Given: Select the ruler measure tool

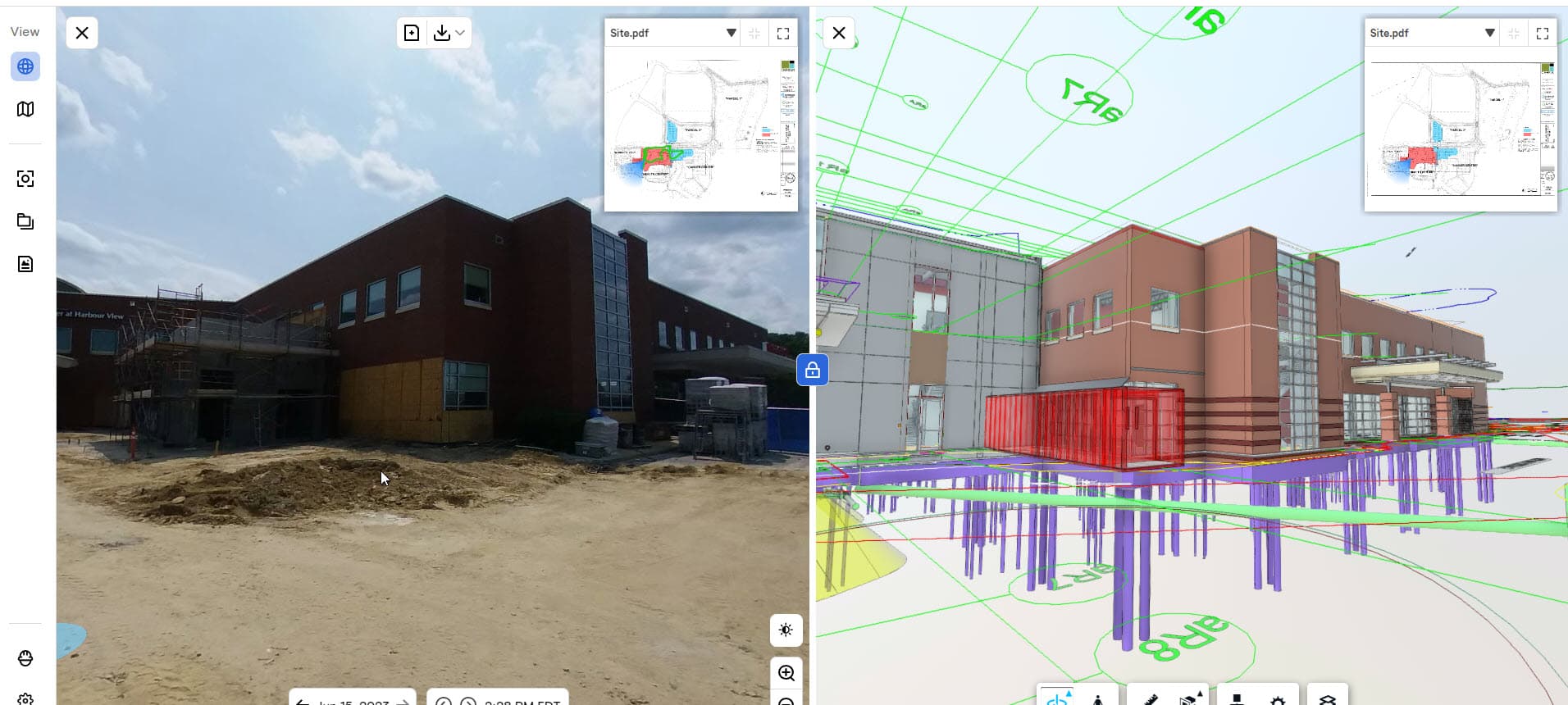Looking at the screenshot, I should [x=1151, y=699].
